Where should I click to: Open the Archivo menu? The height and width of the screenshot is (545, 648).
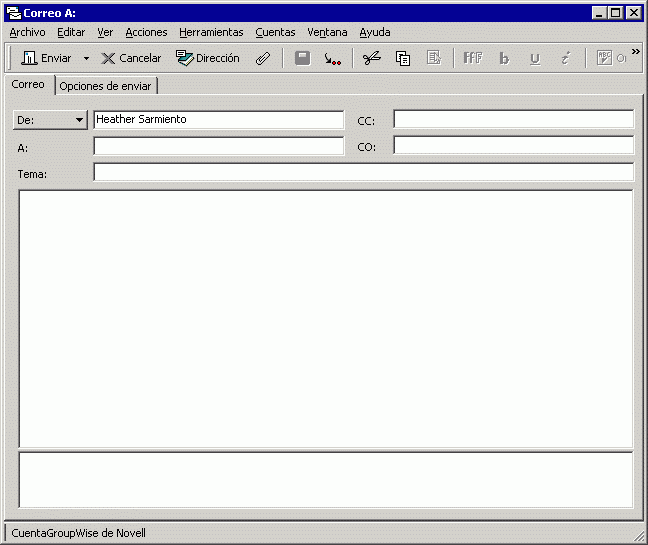click(27, 32)
